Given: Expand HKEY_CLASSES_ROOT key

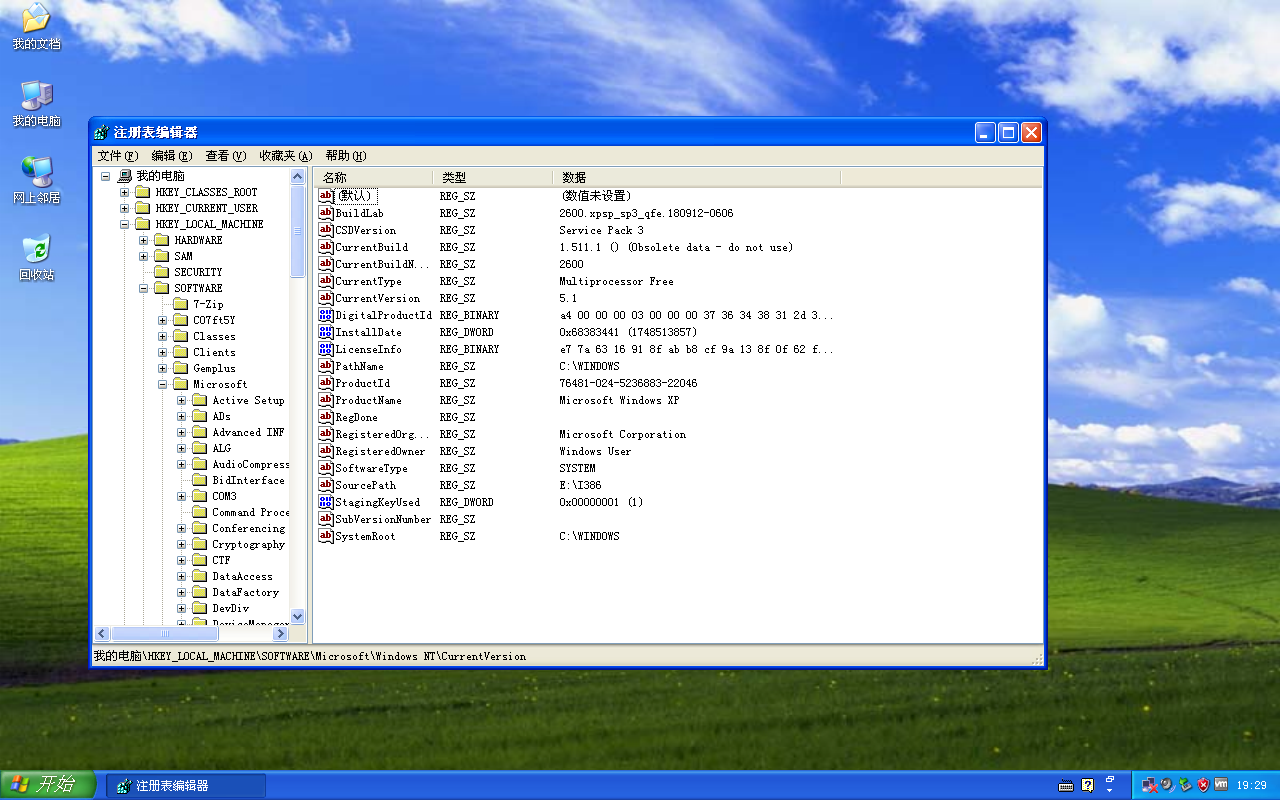Looking at the screenshot, I should click(x=124, y=192).
